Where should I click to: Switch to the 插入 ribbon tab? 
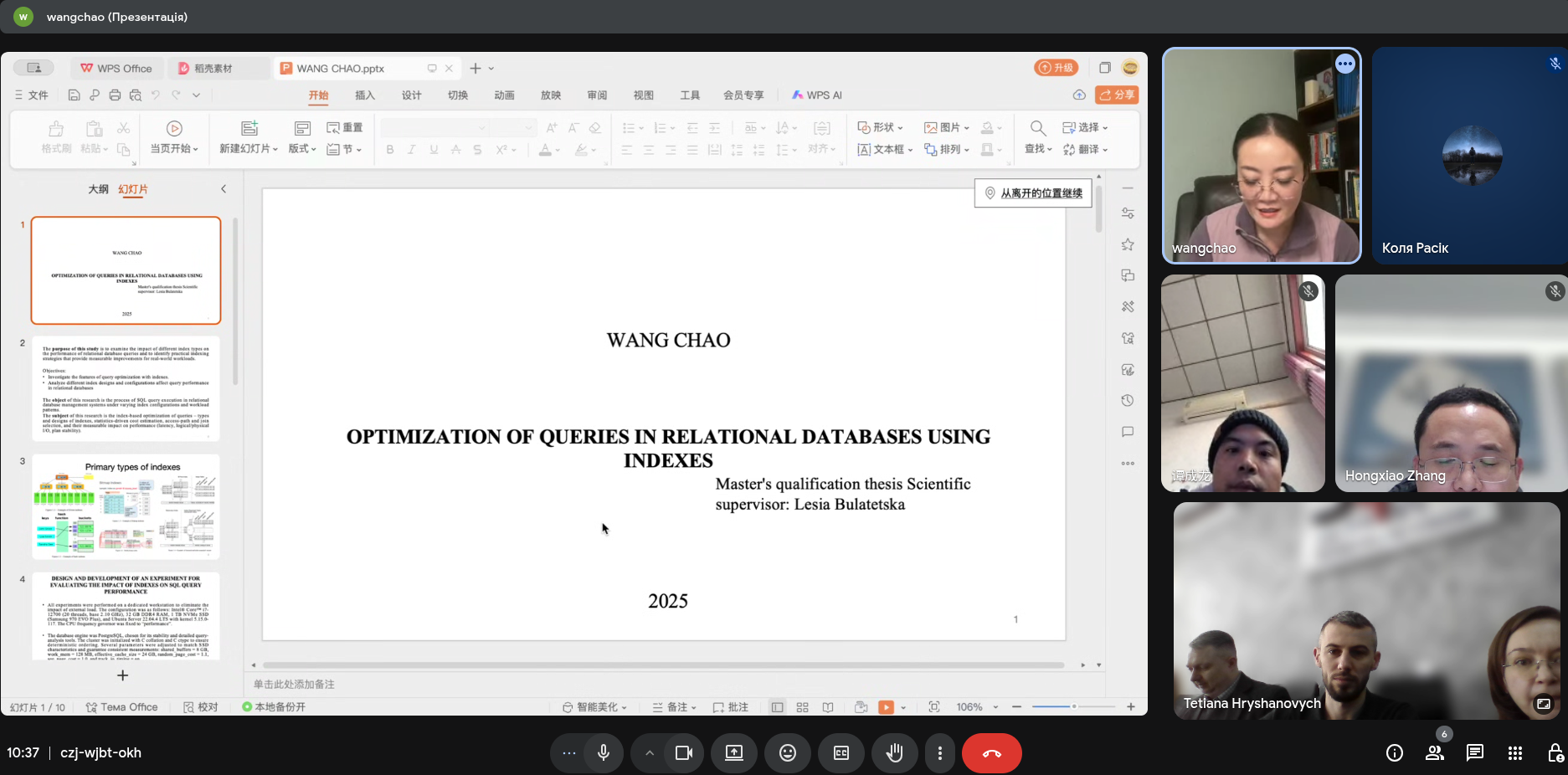(365, 95)
